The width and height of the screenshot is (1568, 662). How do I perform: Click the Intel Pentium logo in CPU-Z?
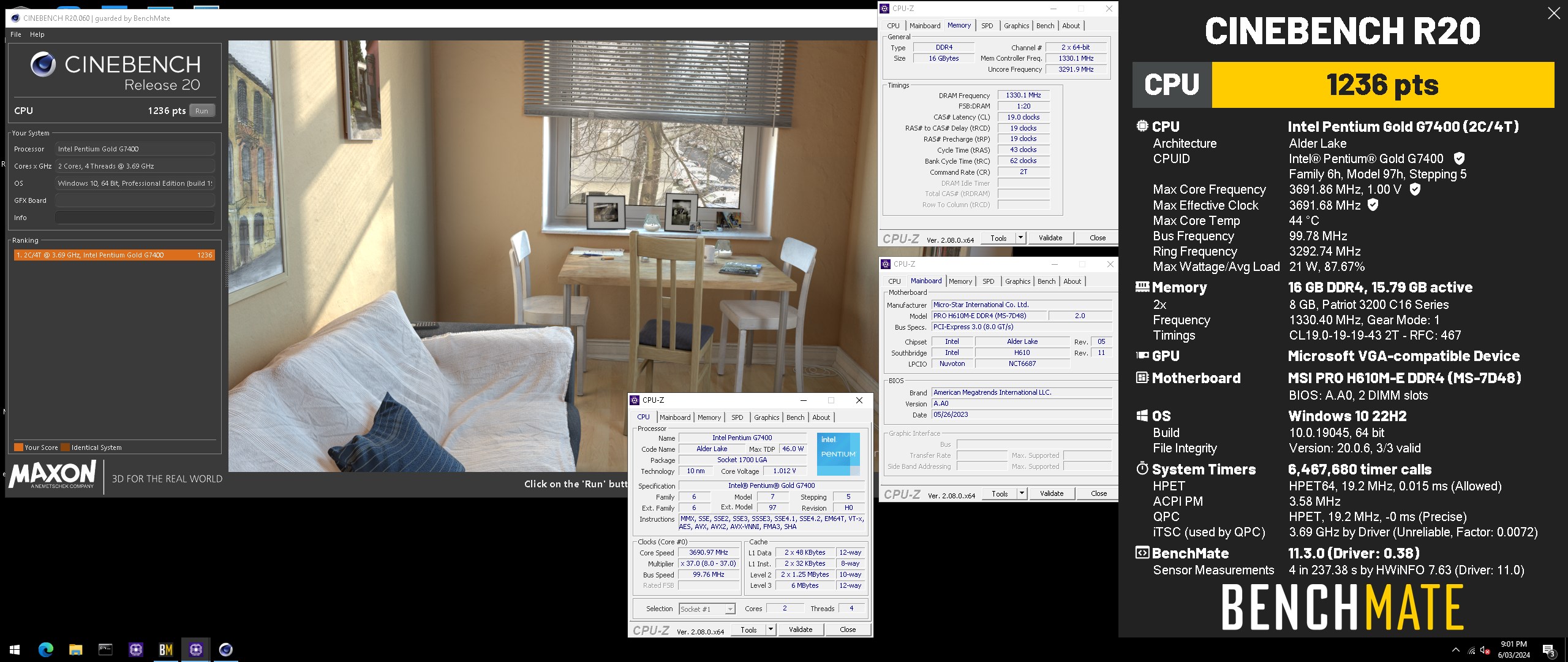(x=838, y=454)
